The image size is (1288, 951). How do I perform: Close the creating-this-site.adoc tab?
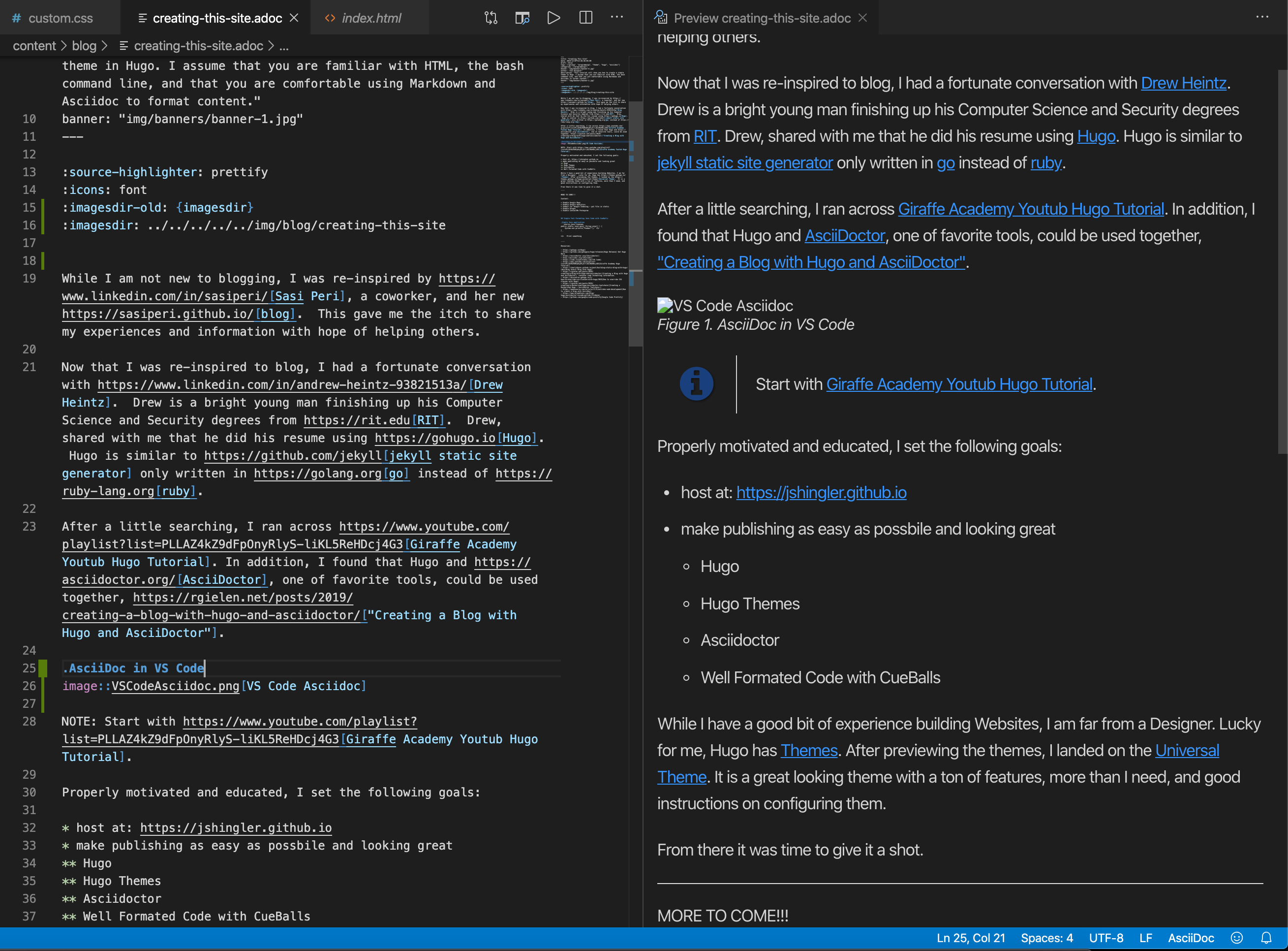(x=294, y=18)
